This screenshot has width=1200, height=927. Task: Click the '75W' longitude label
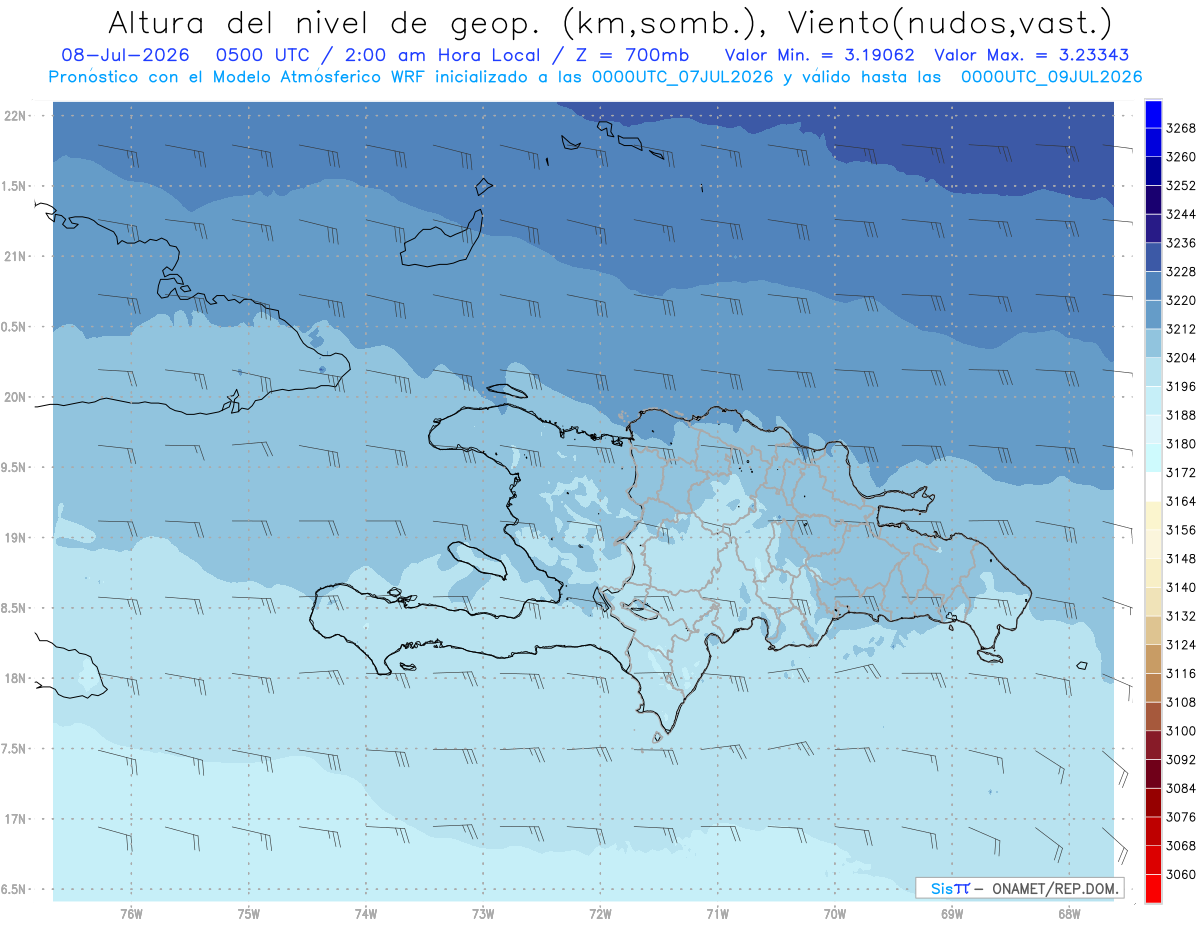pyautogui.click(x=249, y=913)
